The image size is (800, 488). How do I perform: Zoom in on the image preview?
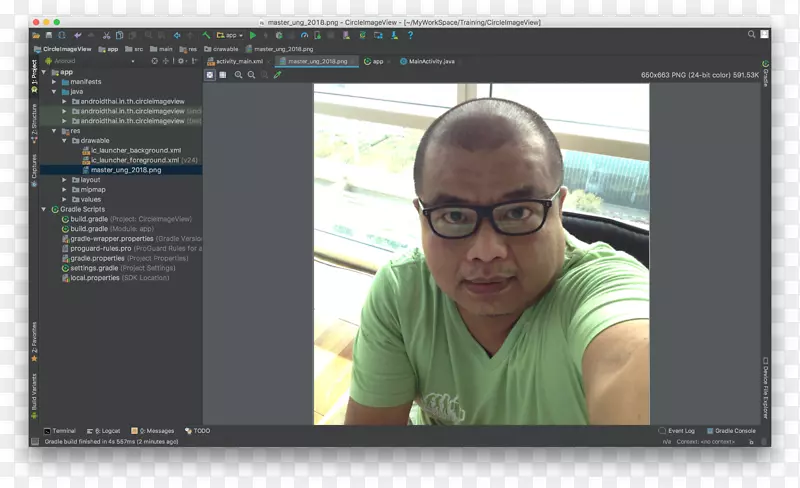coord(238,75)
